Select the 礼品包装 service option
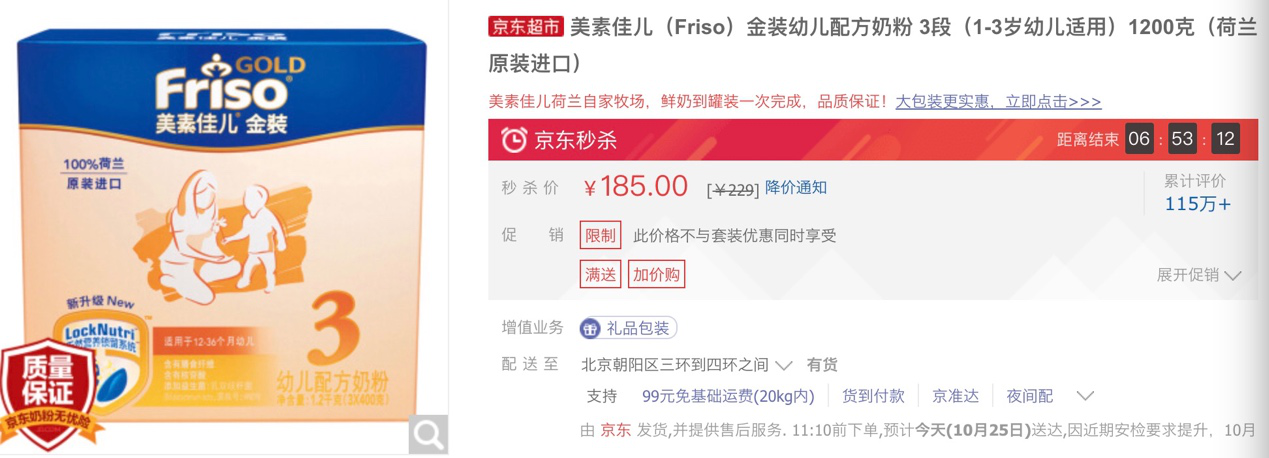The height and width of the screenshot is (458, 1269). pos(629,328)
